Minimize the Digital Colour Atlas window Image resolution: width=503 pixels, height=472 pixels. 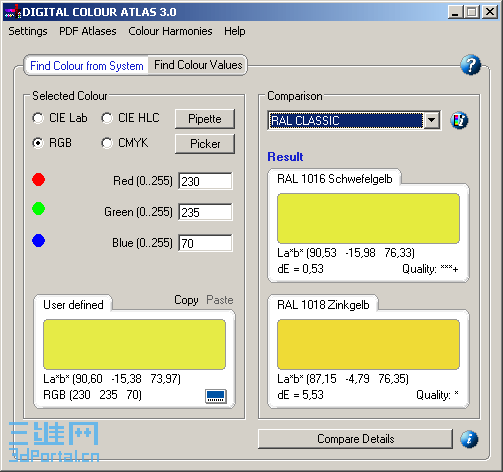(455, 12)
